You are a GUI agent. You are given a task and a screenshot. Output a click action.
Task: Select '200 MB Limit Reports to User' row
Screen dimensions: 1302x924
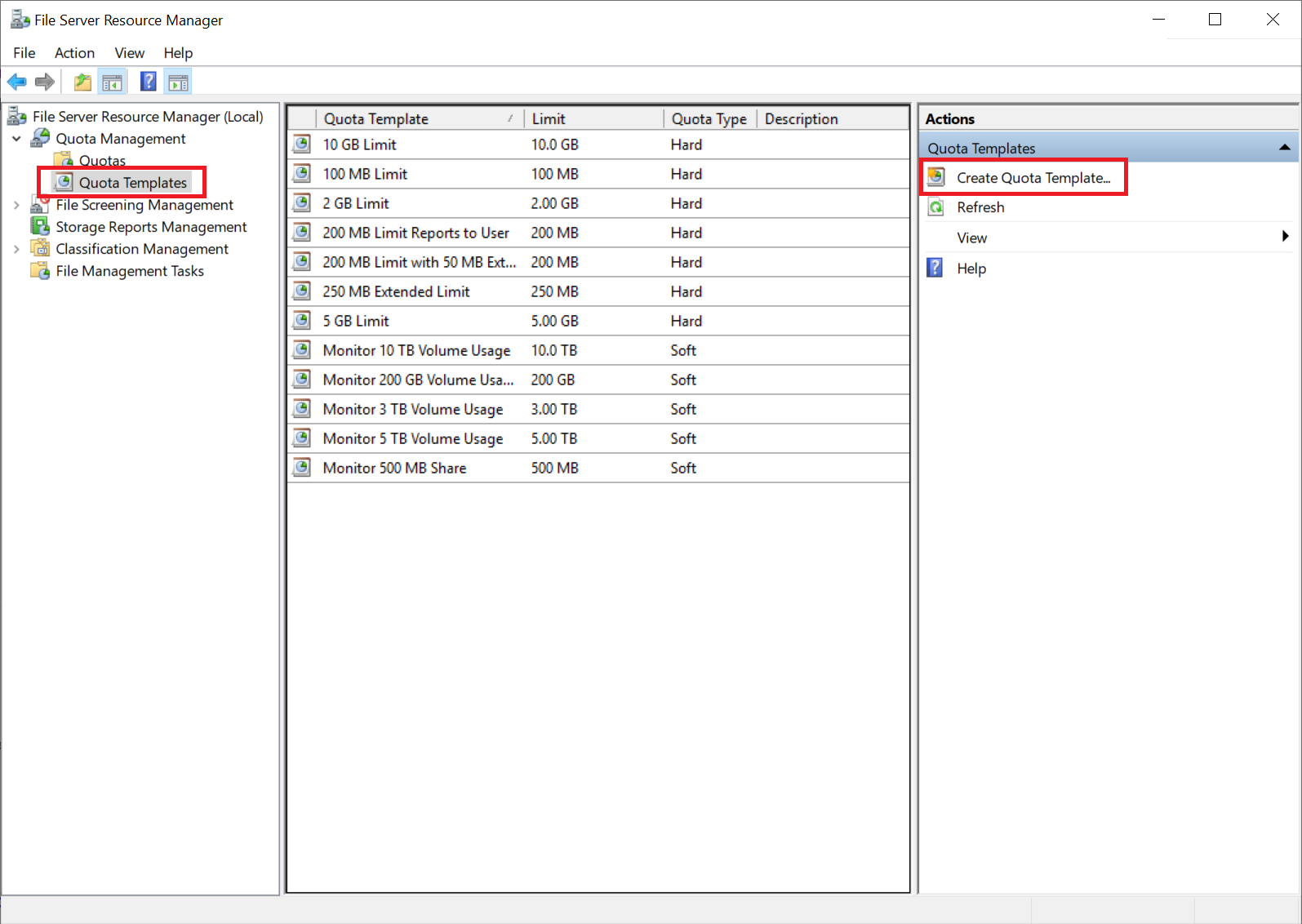(598, 233)
